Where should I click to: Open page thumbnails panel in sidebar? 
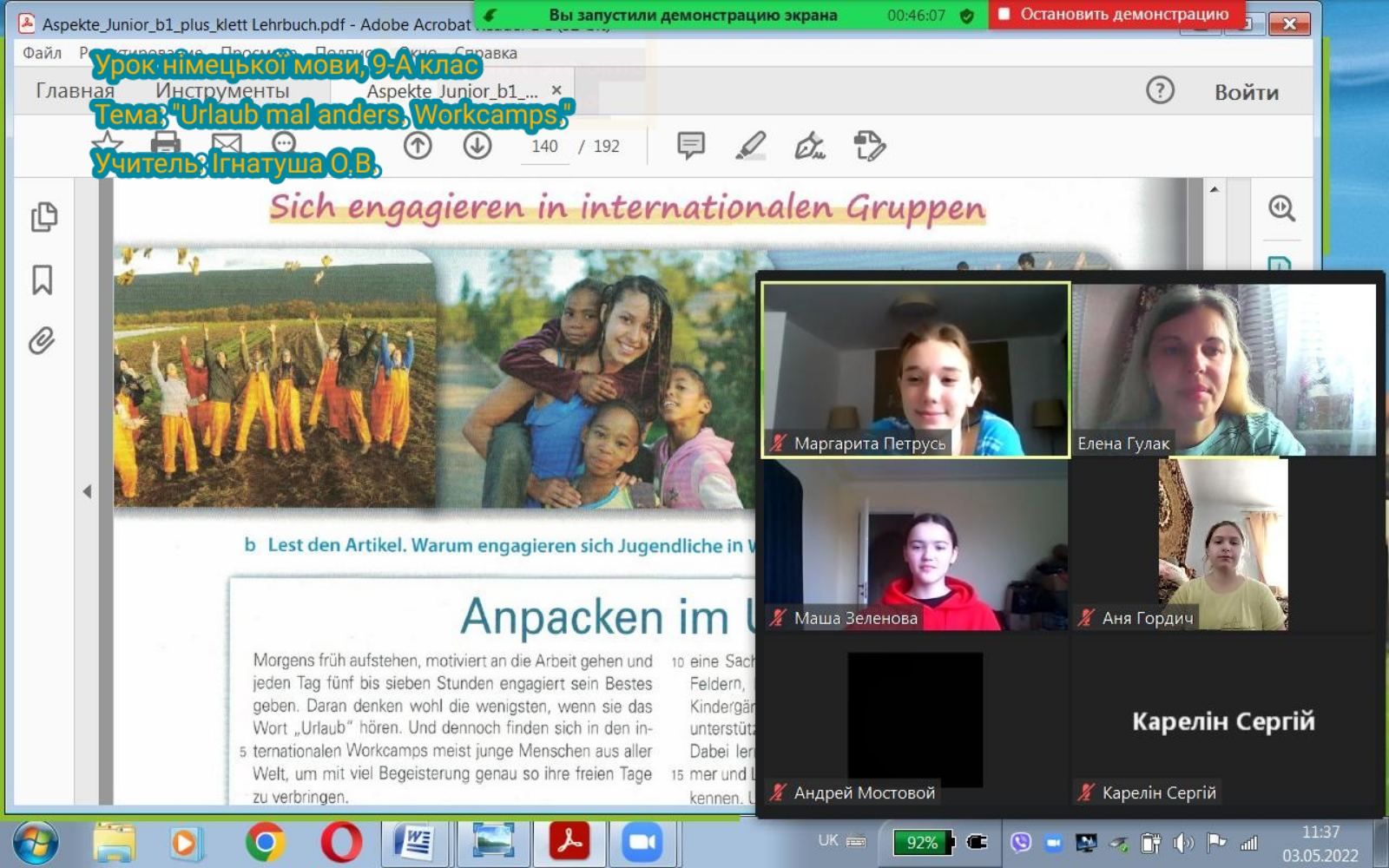pyautogui.click(x=43, y=217)
